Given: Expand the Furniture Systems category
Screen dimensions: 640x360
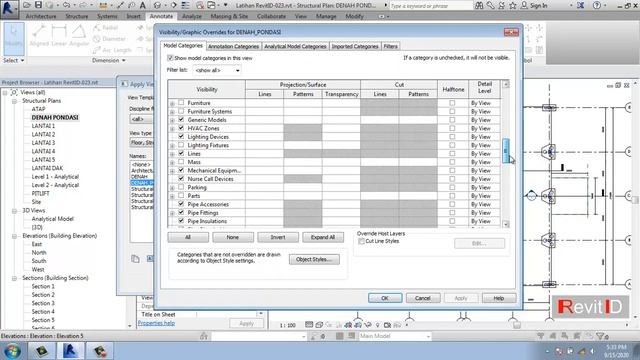Looking at the screenshot, I should 172,112.
